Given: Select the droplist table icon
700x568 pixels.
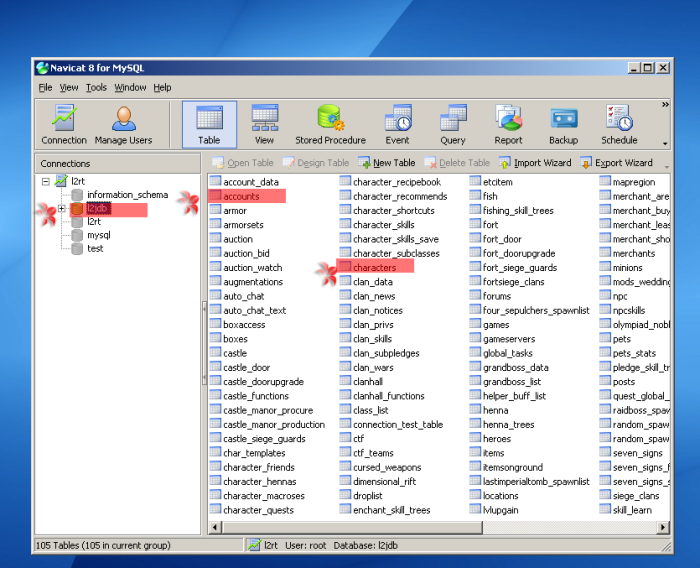Looking at the screenshot, I should tap(345, 495).
